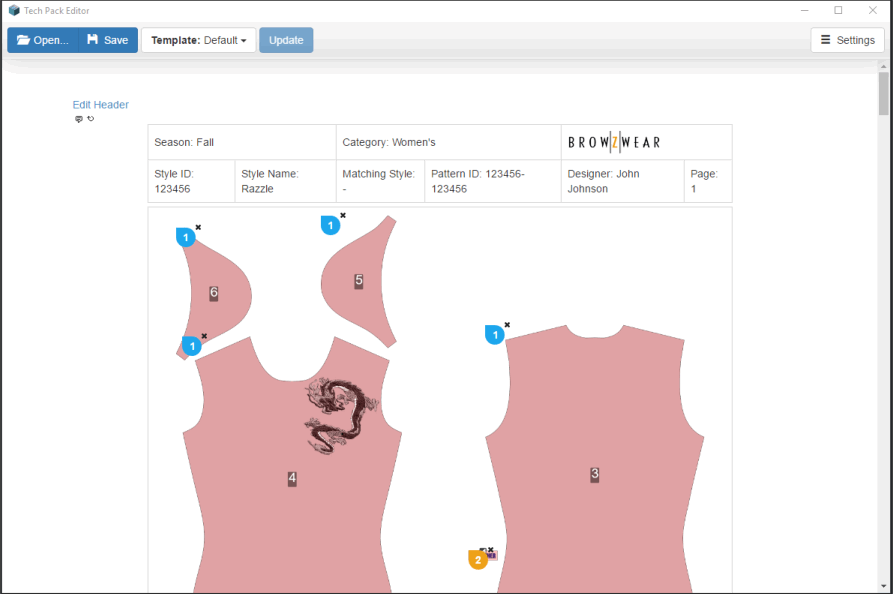
Task: Click the piece number 4 label
Action: tap(292, 479)
